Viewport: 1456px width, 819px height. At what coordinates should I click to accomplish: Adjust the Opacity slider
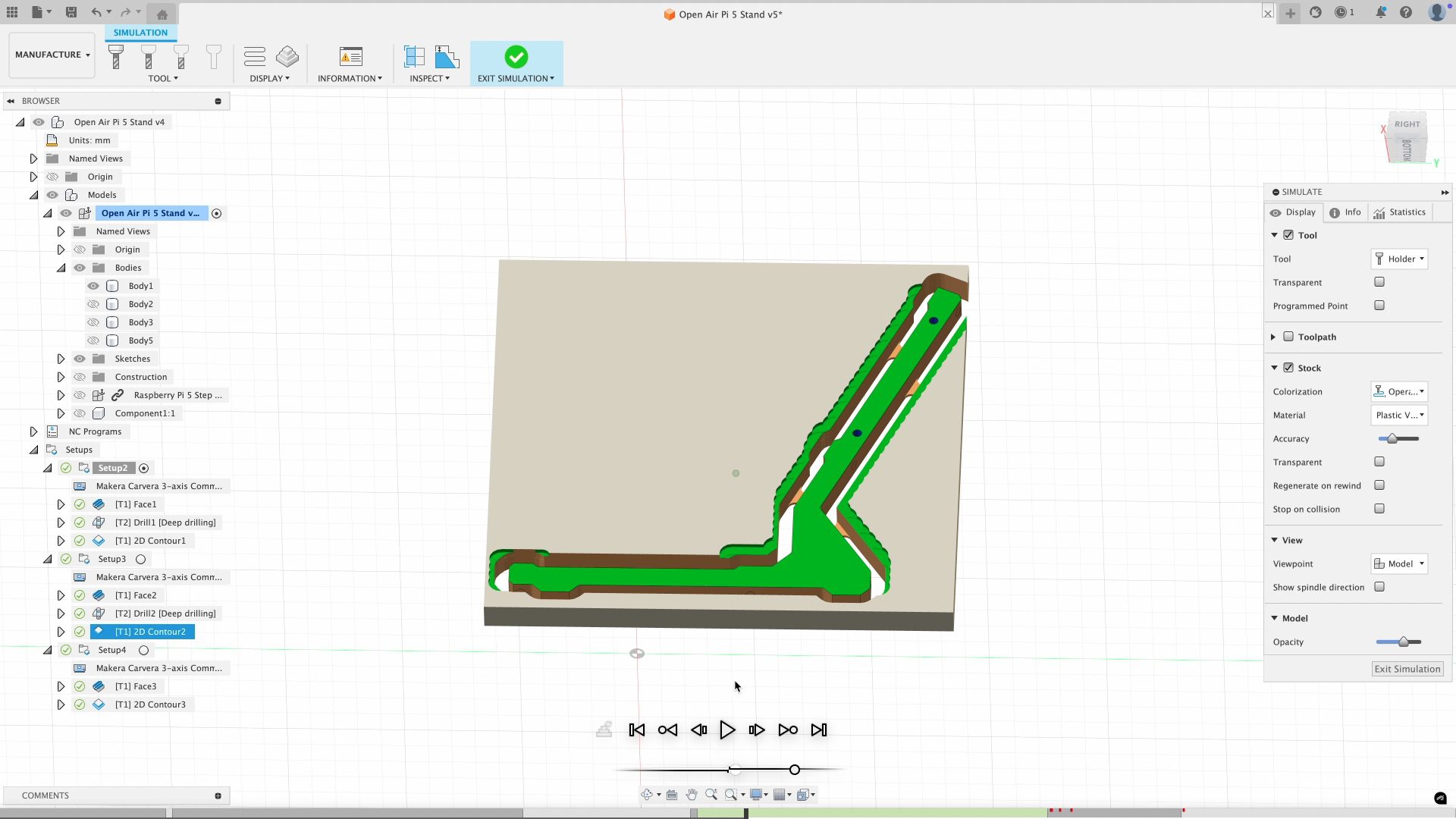1403,642
